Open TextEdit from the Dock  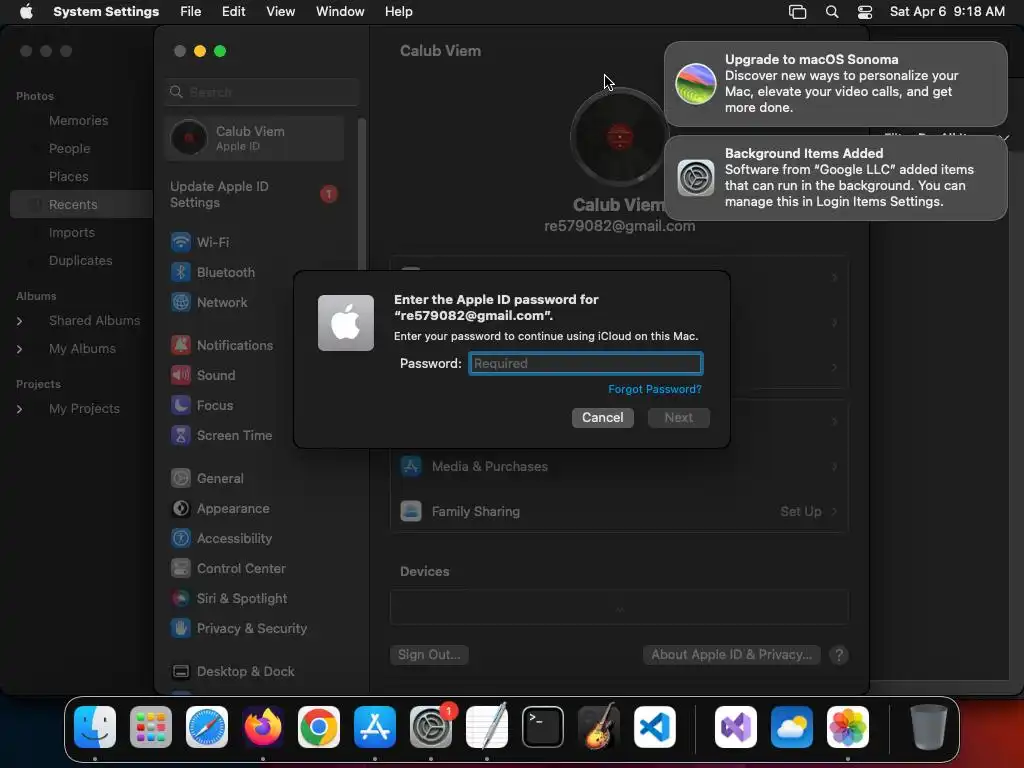(x=487, y=727)
